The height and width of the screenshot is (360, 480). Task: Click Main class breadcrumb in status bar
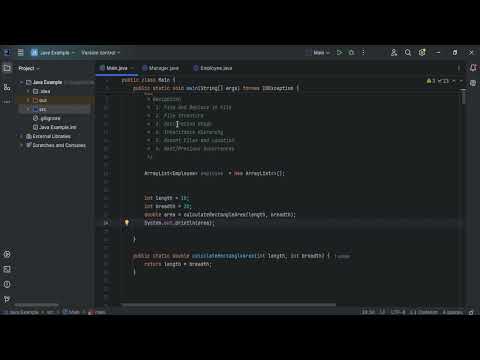coord(71,312)
